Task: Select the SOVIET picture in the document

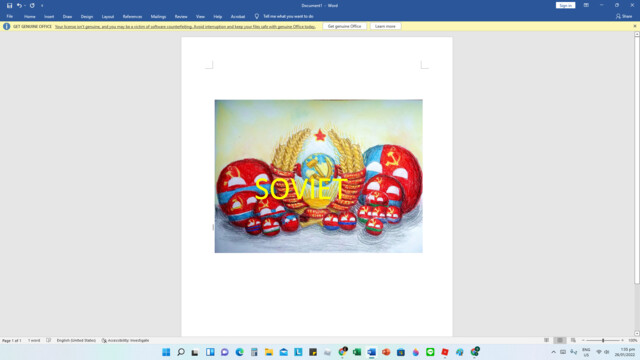Action: 319,176
